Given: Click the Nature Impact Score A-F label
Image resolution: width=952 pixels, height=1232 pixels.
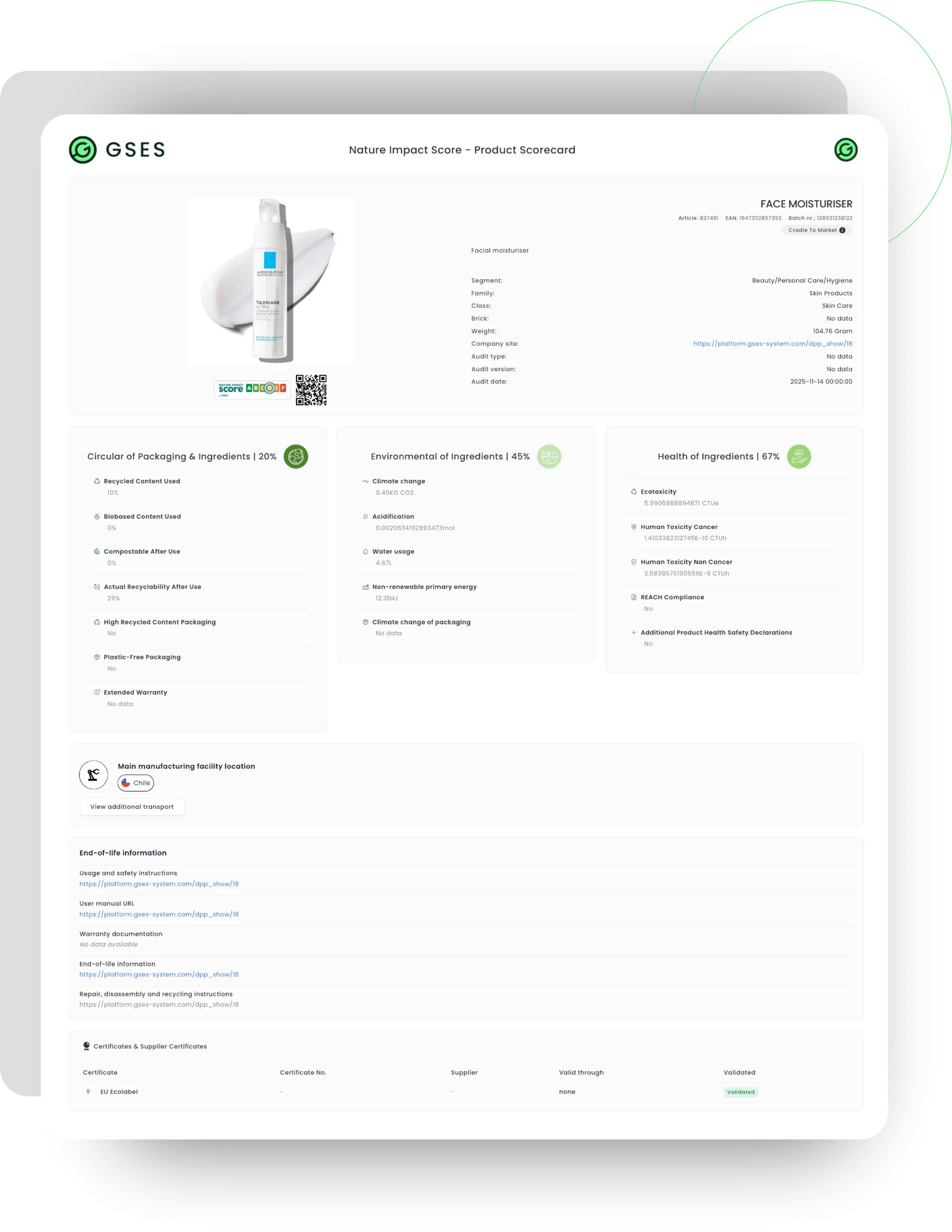Looking at the screenshot, I should [x=252, y=389].
